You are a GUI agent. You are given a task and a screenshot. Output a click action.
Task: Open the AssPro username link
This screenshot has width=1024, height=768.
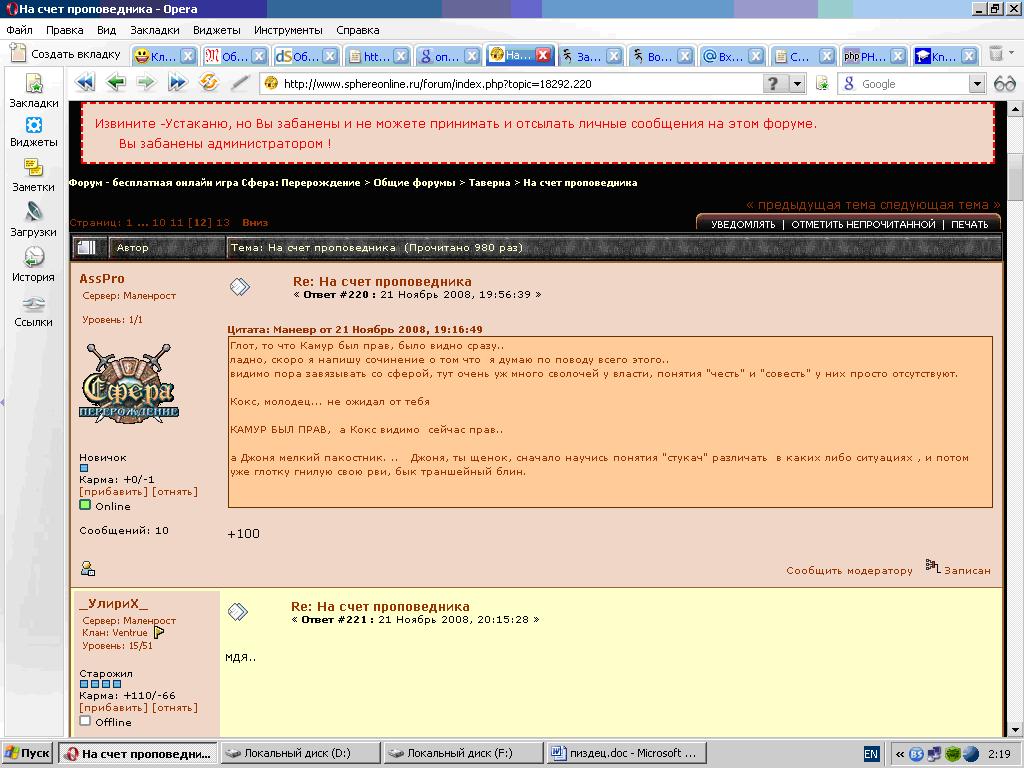click(102, 279)
